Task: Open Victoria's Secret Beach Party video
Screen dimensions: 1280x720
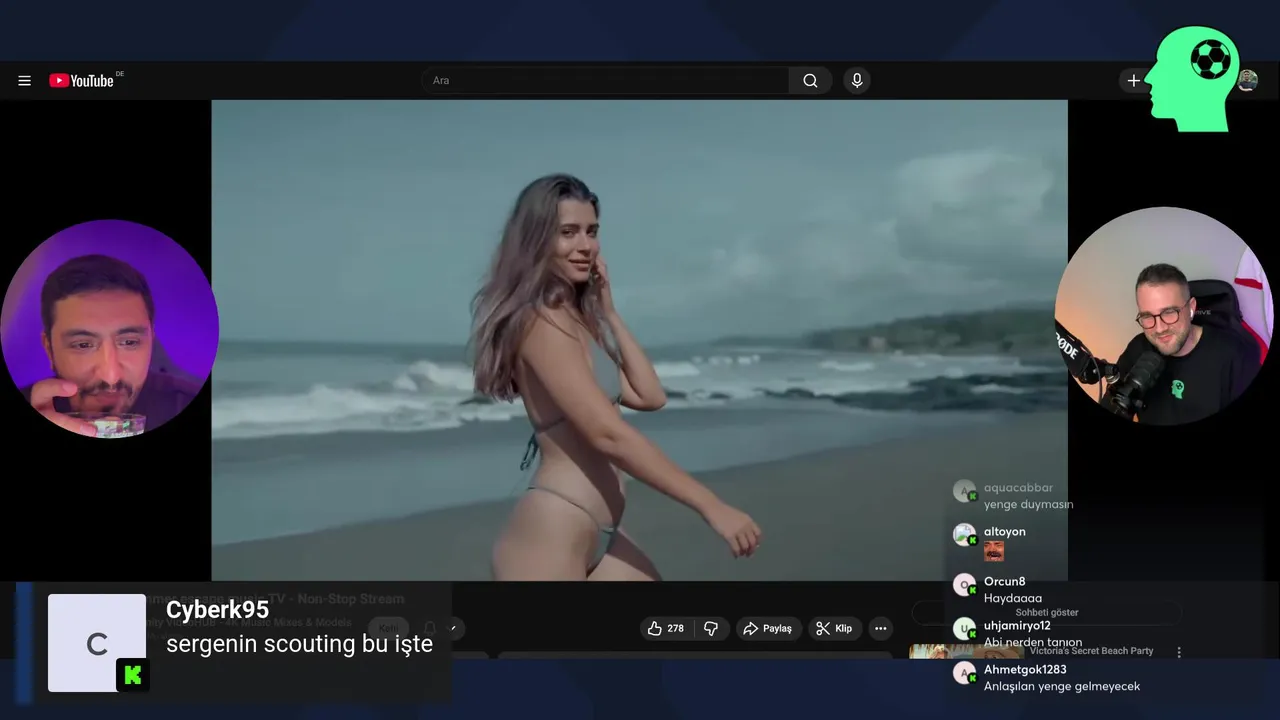Action: tap(1091, 651)
